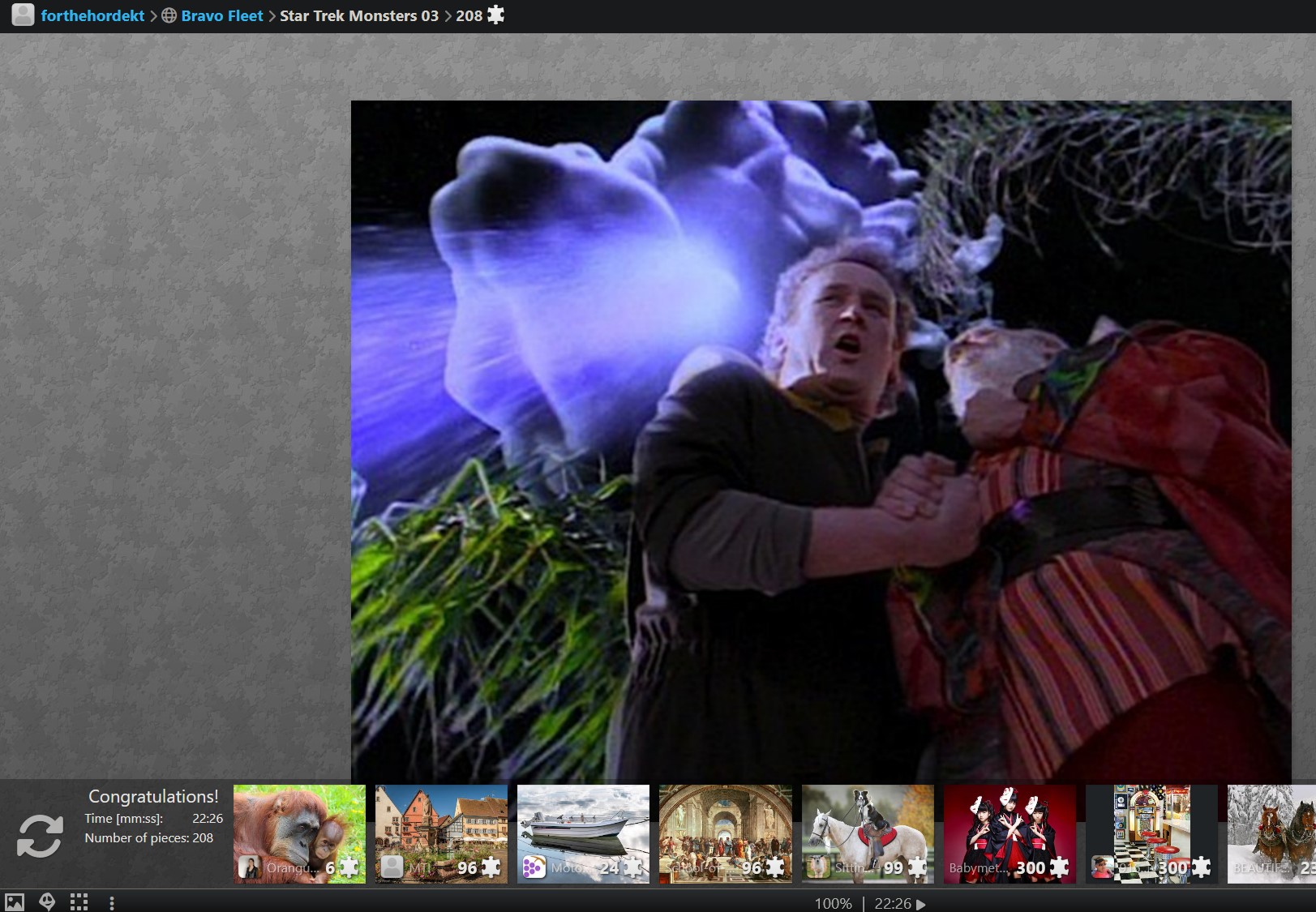Click the llama avatar on the Sitting thumbnail

click(818, 867)
